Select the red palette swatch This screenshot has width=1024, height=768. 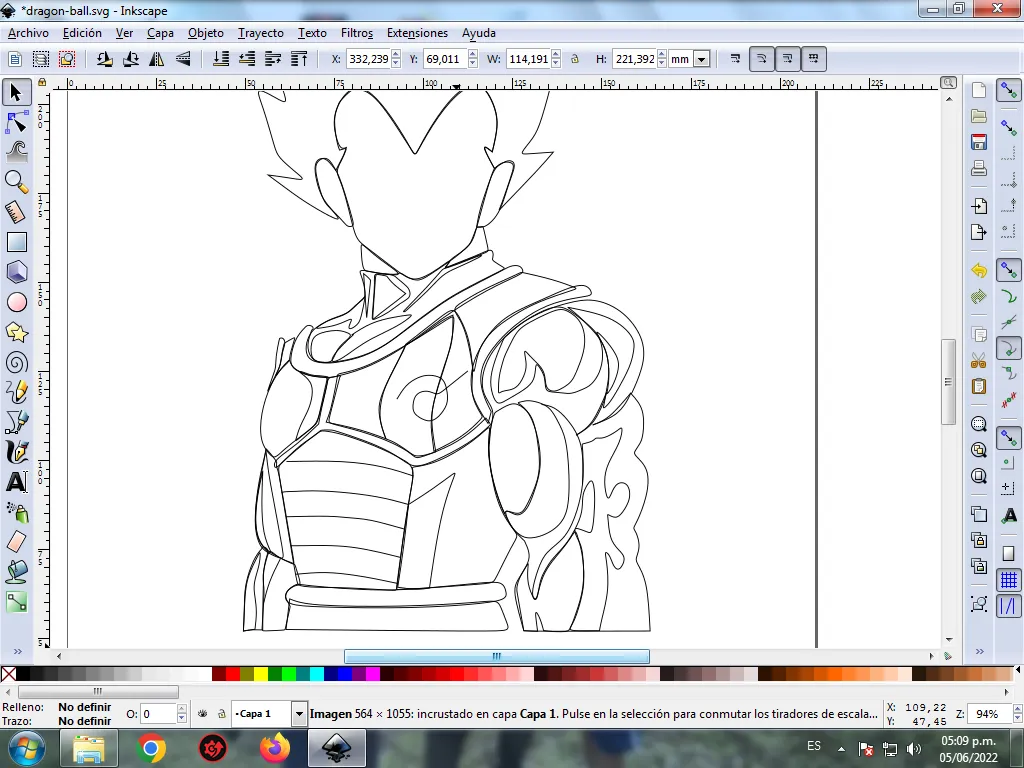(232, 674)
